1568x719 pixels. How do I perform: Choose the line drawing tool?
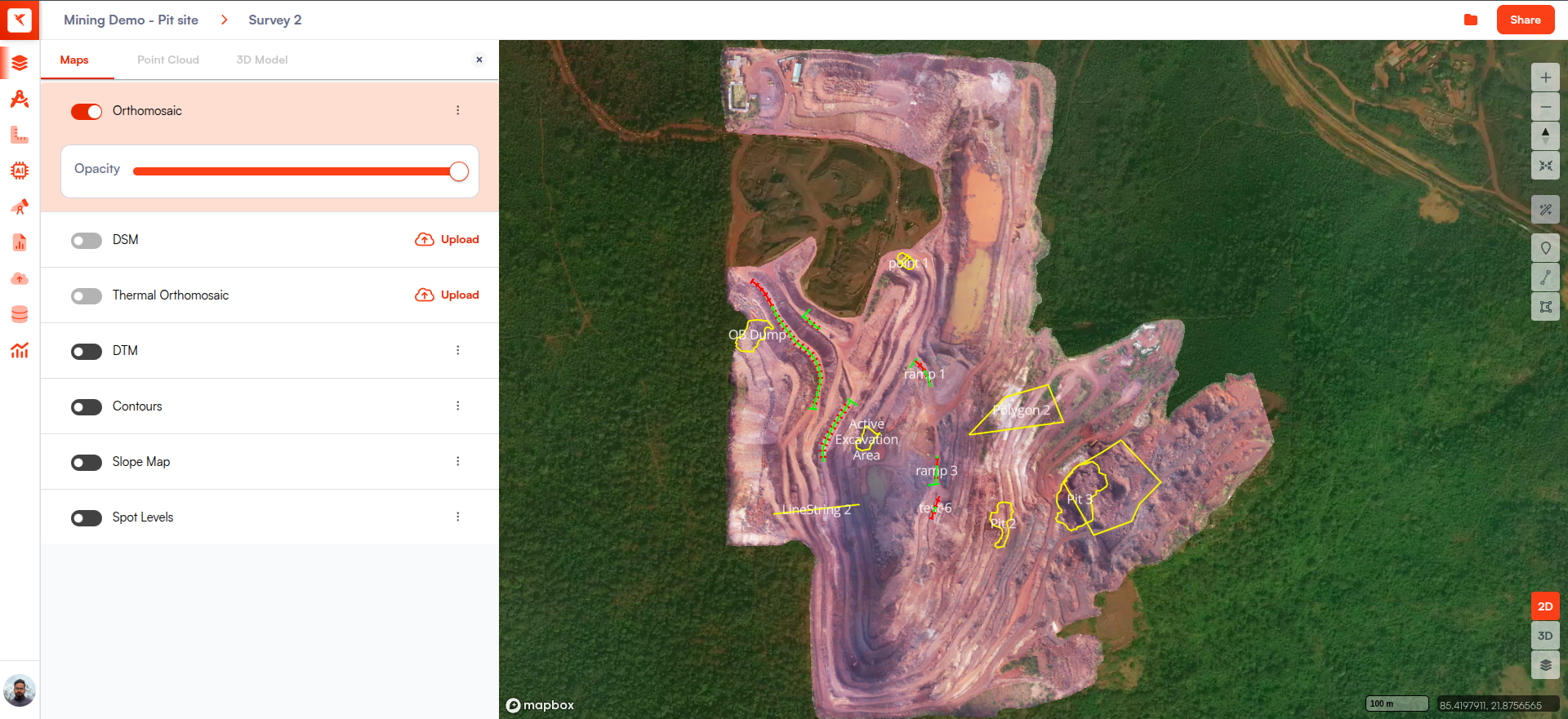[1545, 277]
